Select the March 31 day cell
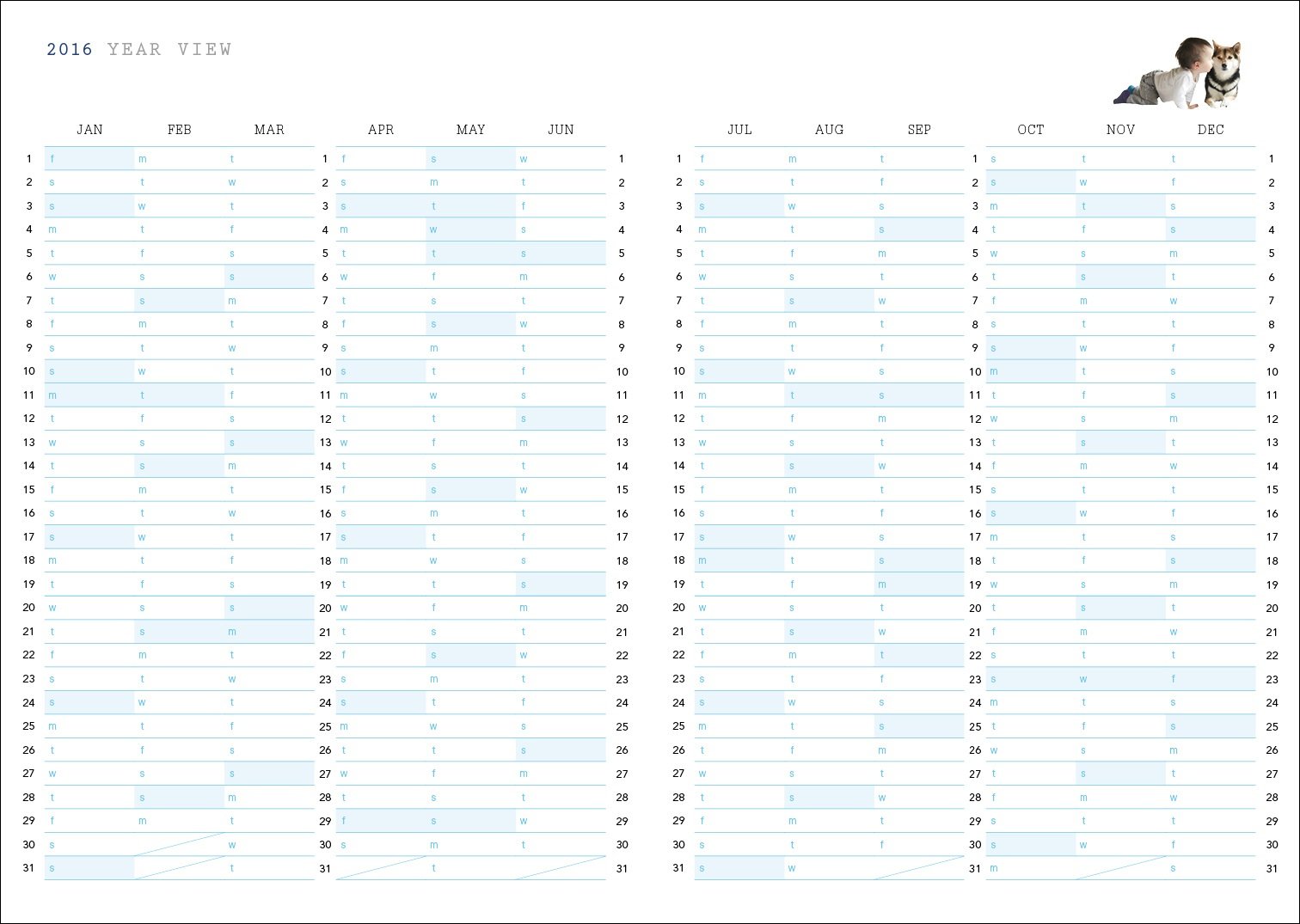Image resolution: width=1300 pixels, height=924 pixels. tap(269, 868)
